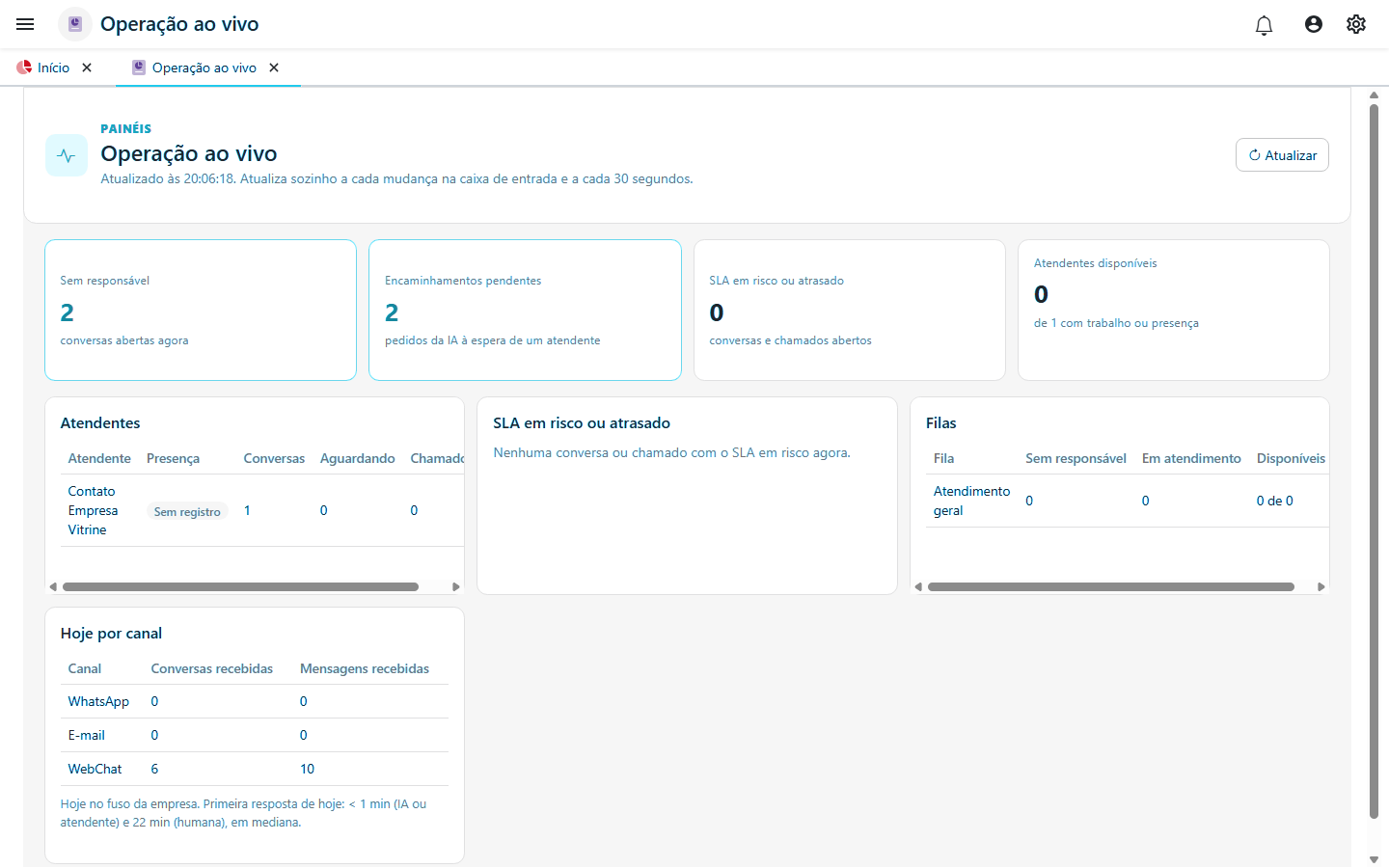Click the Atualizar refresh button
Image resolution: width=1389 pixels, height=868 pixels.
coord(1282,155)
